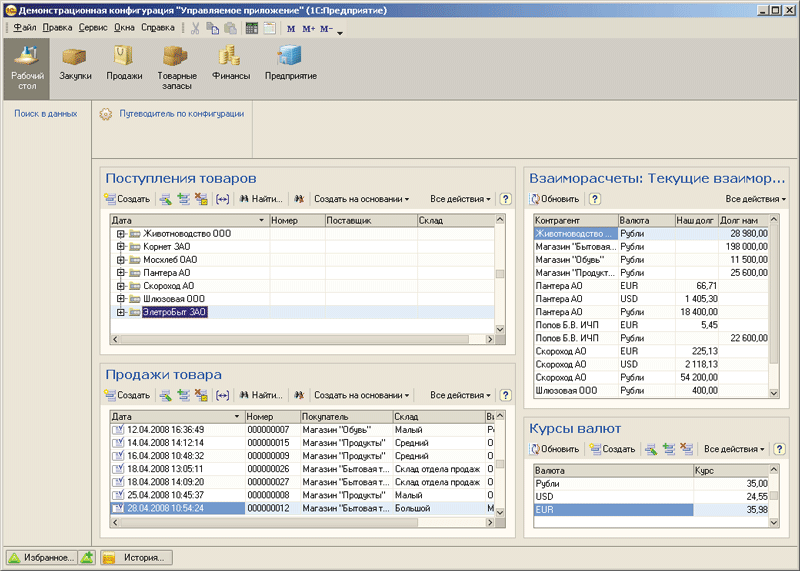Screen dimensions: 800x571
Task: Click the M+ memory button in toolbar
Action: point(308,28)
